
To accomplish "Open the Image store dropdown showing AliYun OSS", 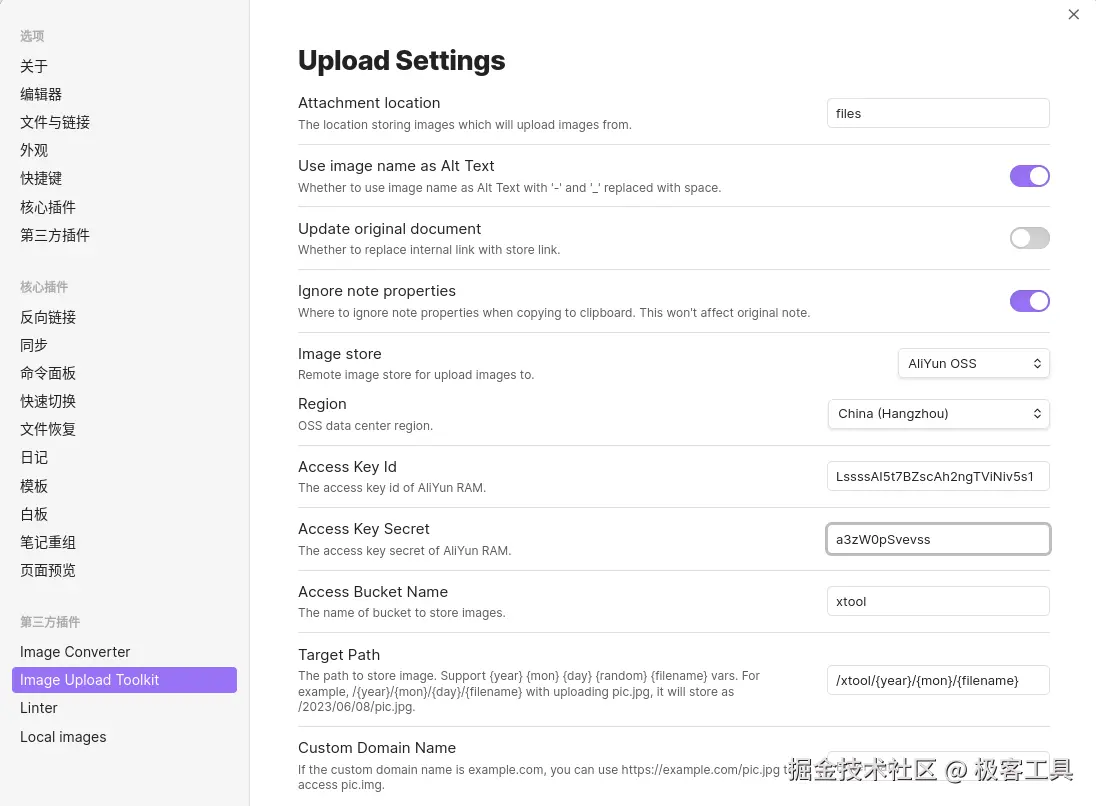I will [x=973, y=363].
